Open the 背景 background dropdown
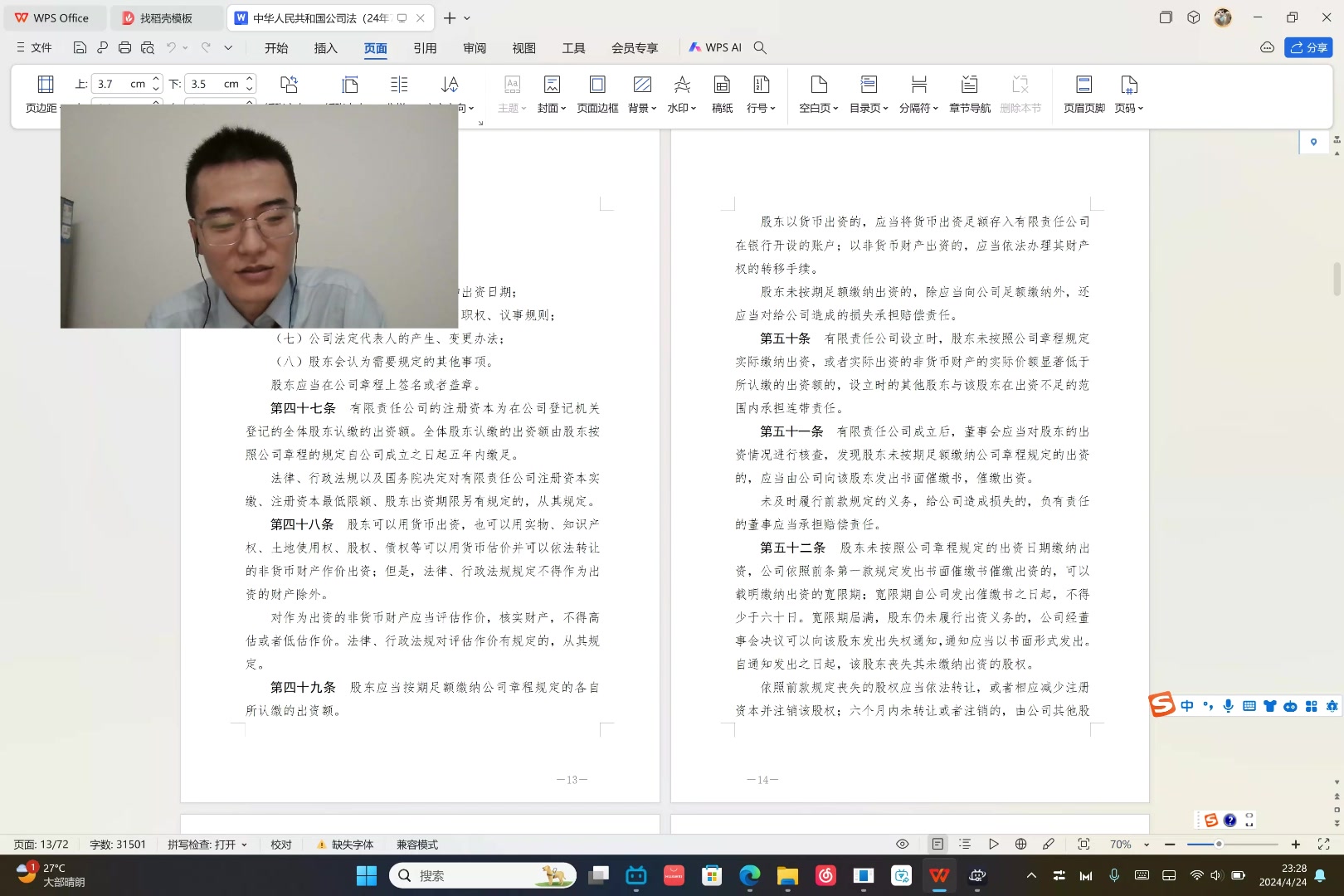The height and width of the screenshot is (896, 1344). 642,94
